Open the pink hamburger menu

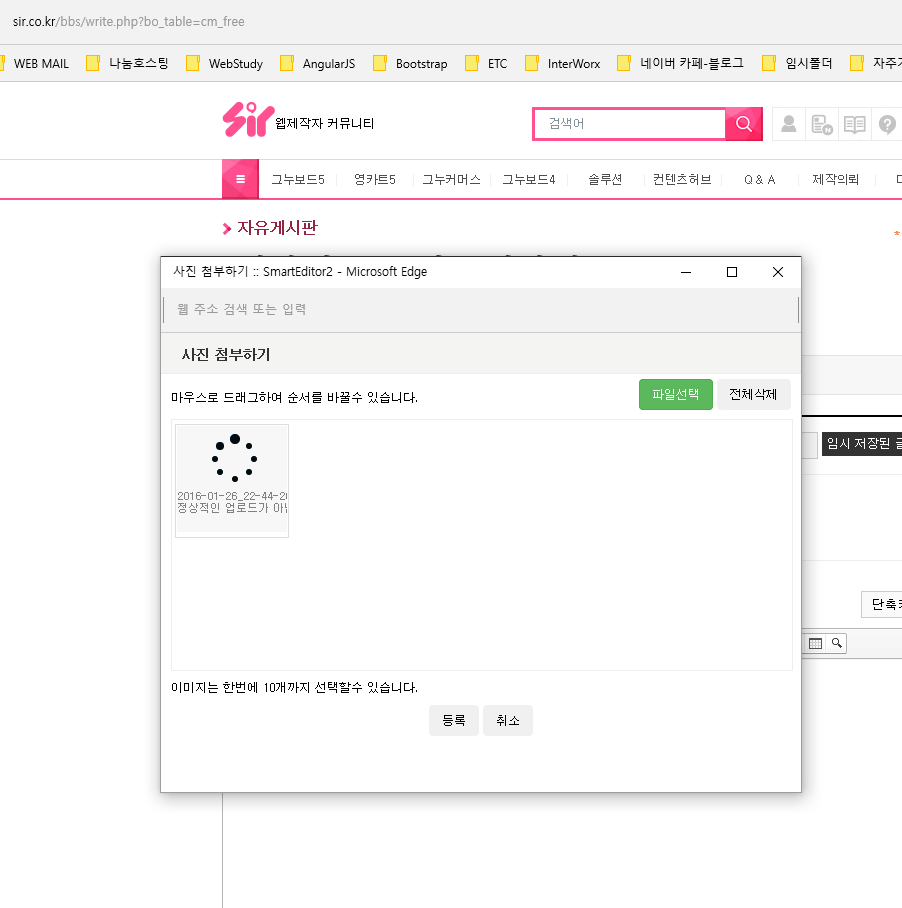(240, 179)
